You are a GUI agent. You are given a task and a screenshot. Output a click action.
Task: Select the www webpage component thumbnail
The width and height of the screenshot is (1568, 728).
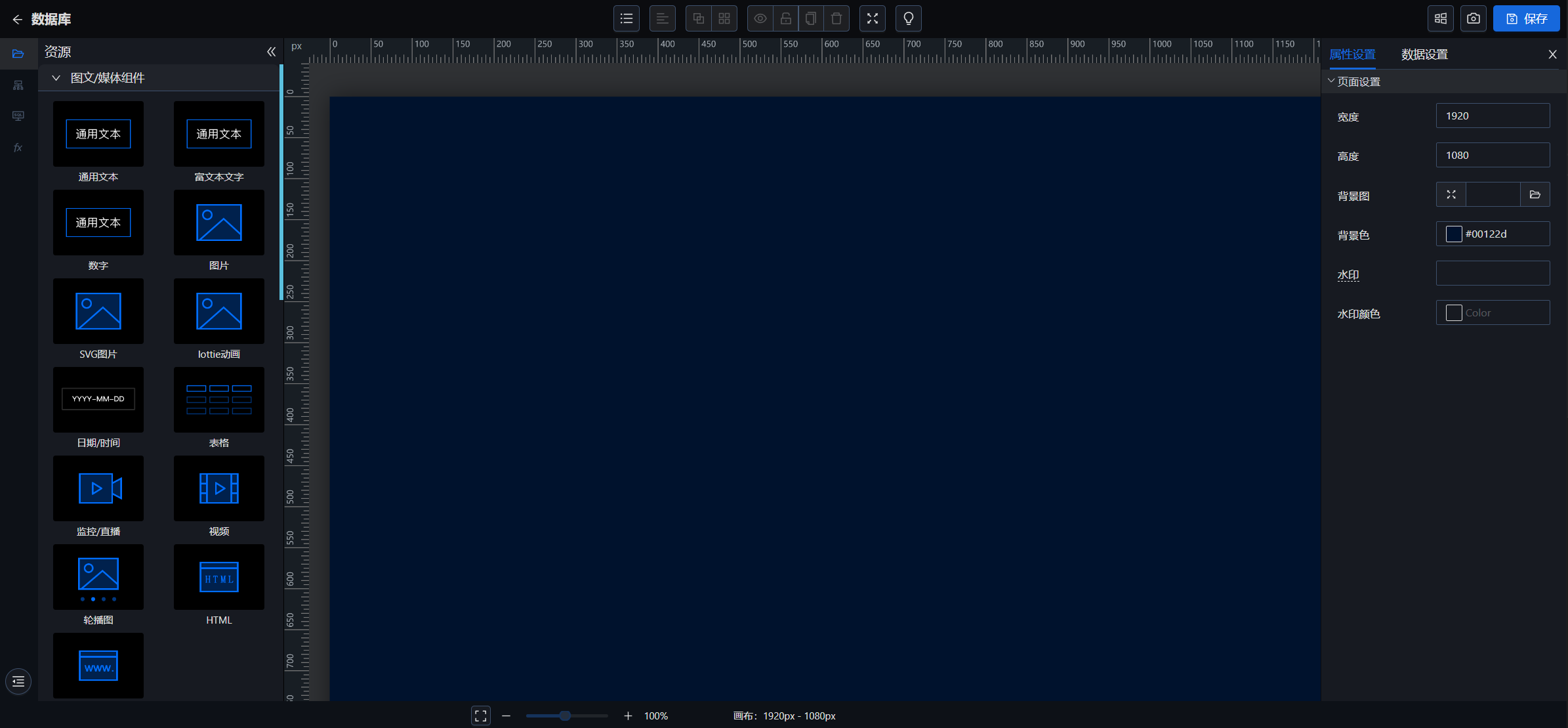[98, 666]
